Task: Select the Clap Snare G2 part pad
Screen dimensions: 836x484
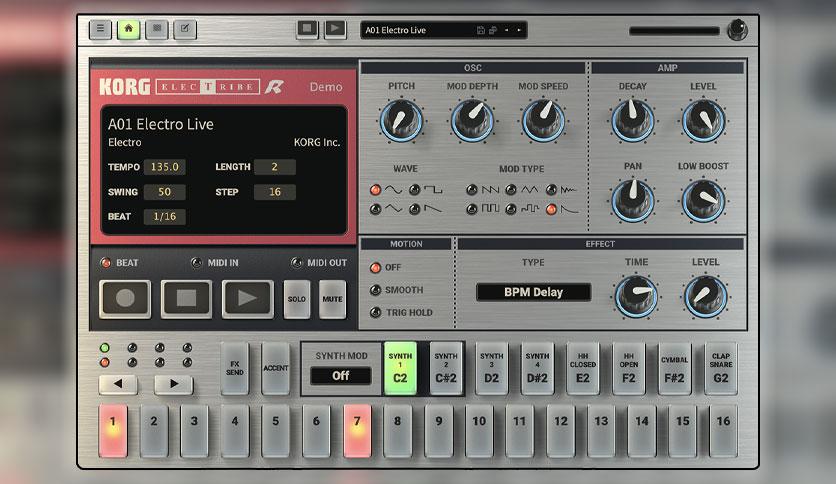Action: point(721,368)
